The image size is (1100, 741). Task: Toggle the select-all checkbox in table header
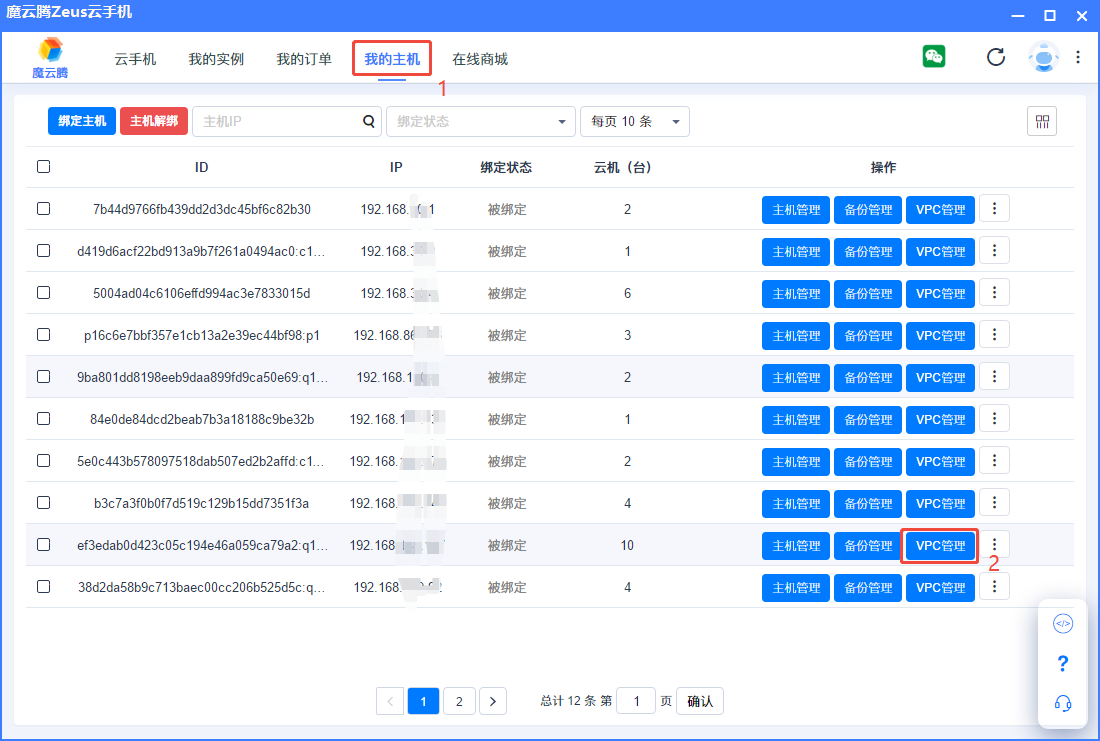43,167
